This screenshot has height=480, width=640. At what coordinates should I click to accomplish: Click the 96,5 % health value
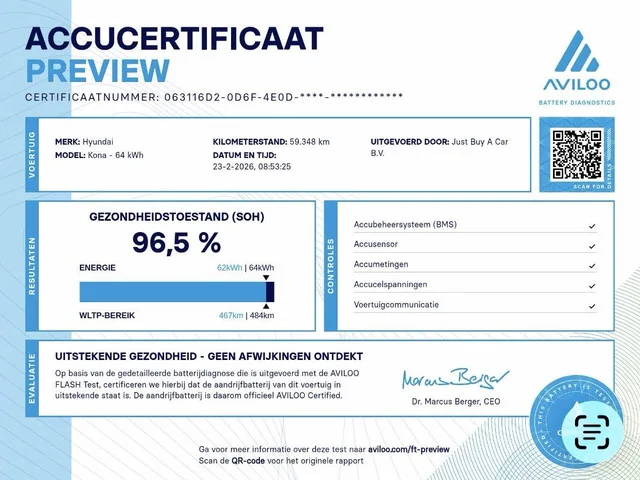(x=177, y=243)
